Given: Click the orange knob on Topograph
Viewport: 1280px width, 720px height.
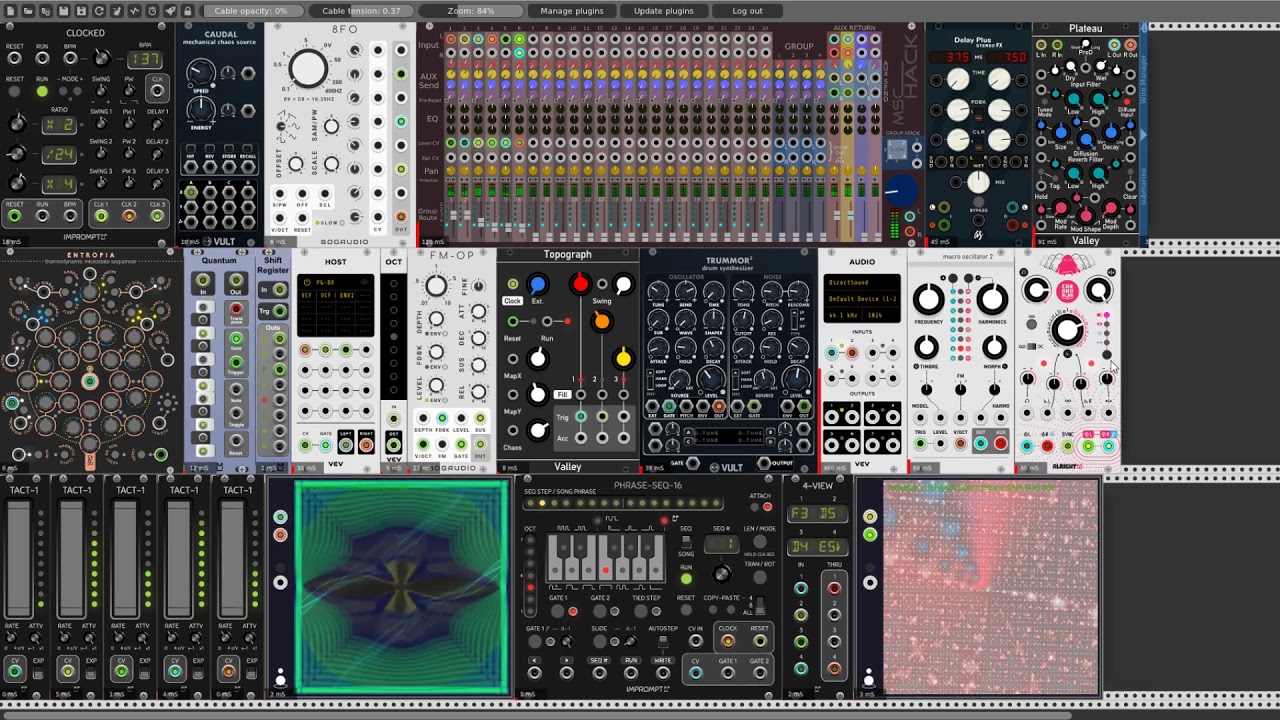Looking at the screenshot, I should click(601, 321).
